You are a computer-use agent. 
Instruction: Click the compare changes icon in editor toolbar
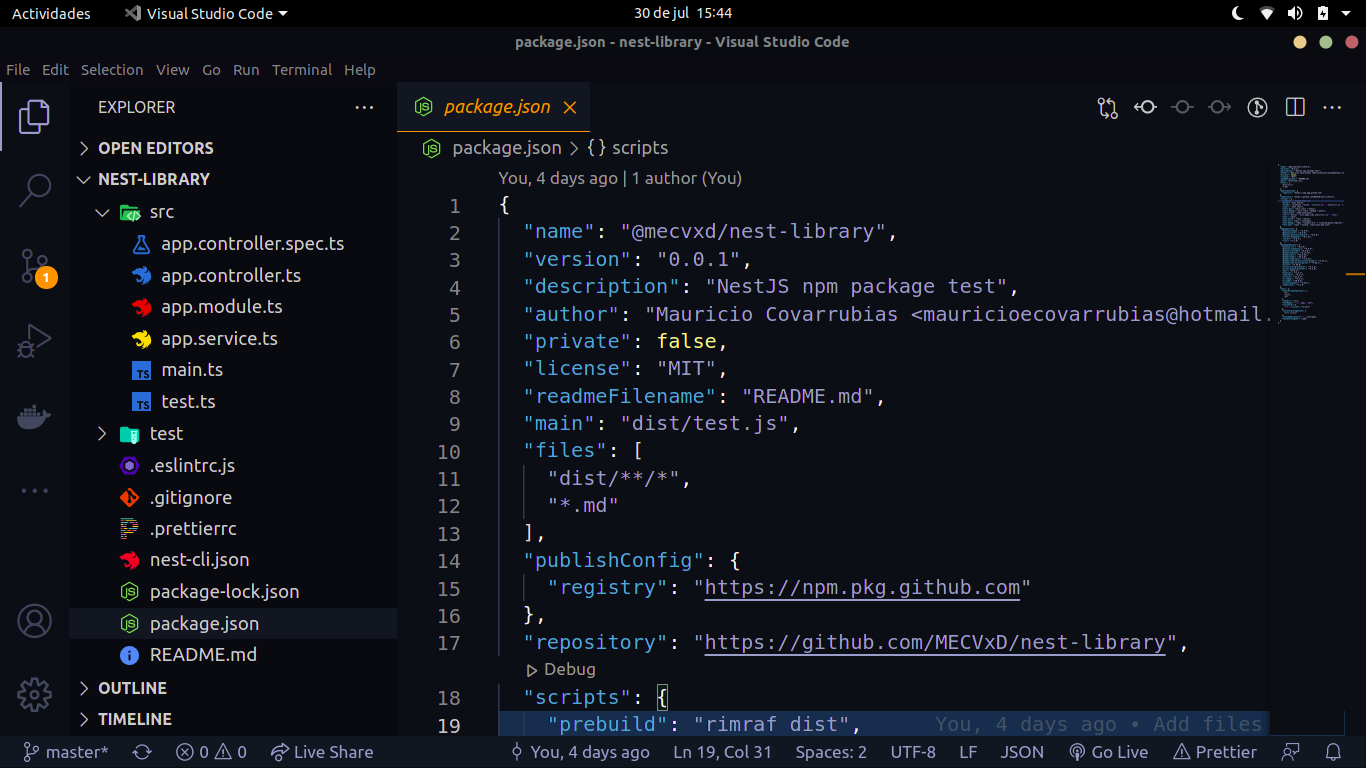tap(1107, 107)
